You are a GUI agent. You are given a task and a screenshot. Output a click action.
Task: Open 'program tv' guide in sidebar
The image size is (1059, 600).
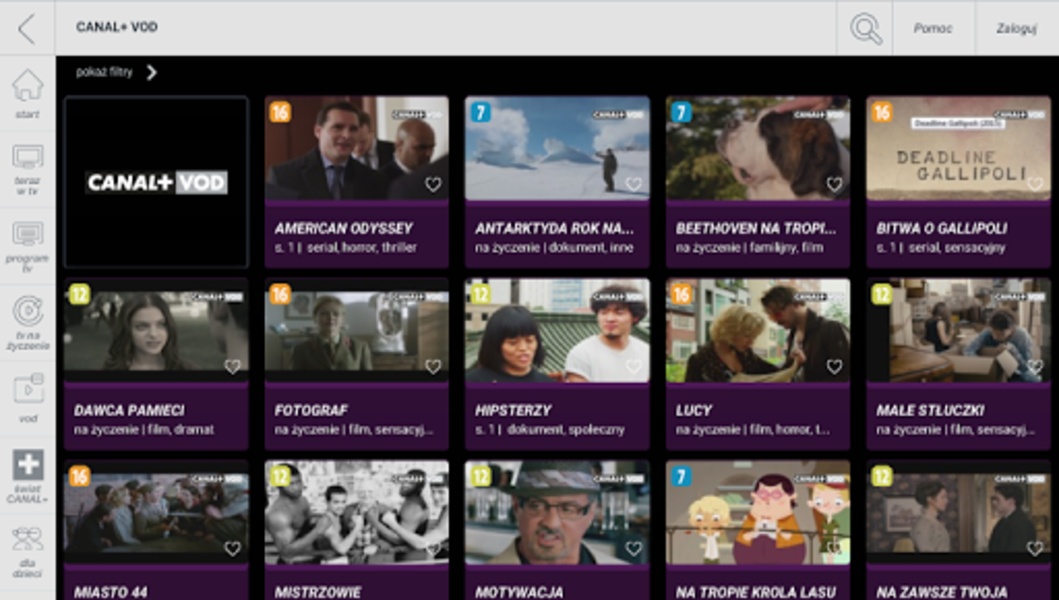click(28, 246)
